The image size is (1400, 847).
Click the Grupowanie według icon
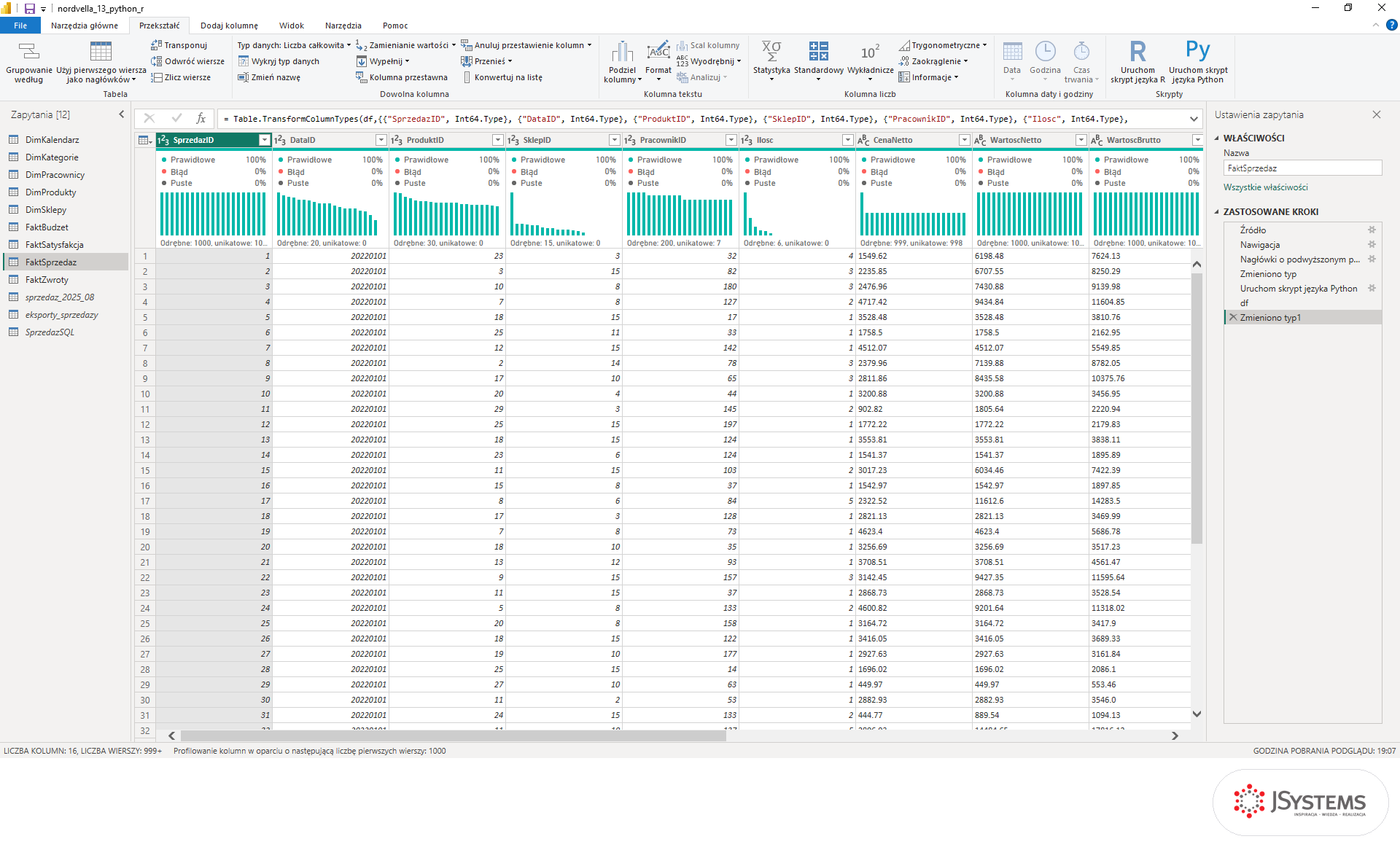28,51
